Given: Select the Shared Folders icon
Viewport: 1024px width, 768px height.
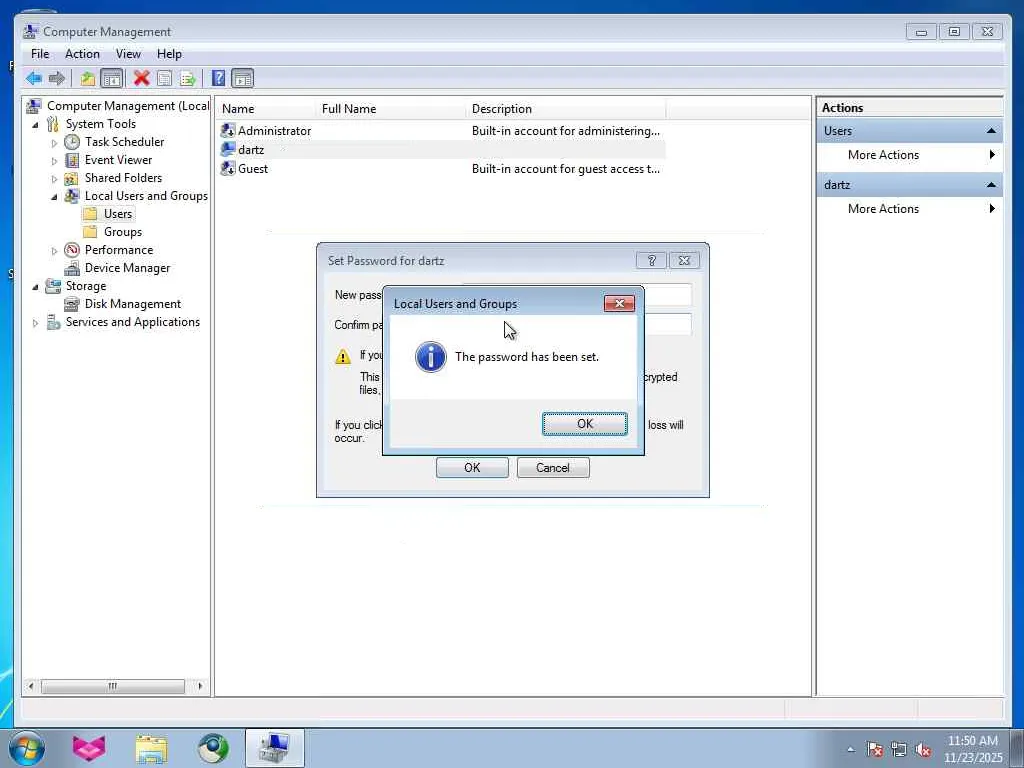Looking at the screenshot, I should point(72,178).
